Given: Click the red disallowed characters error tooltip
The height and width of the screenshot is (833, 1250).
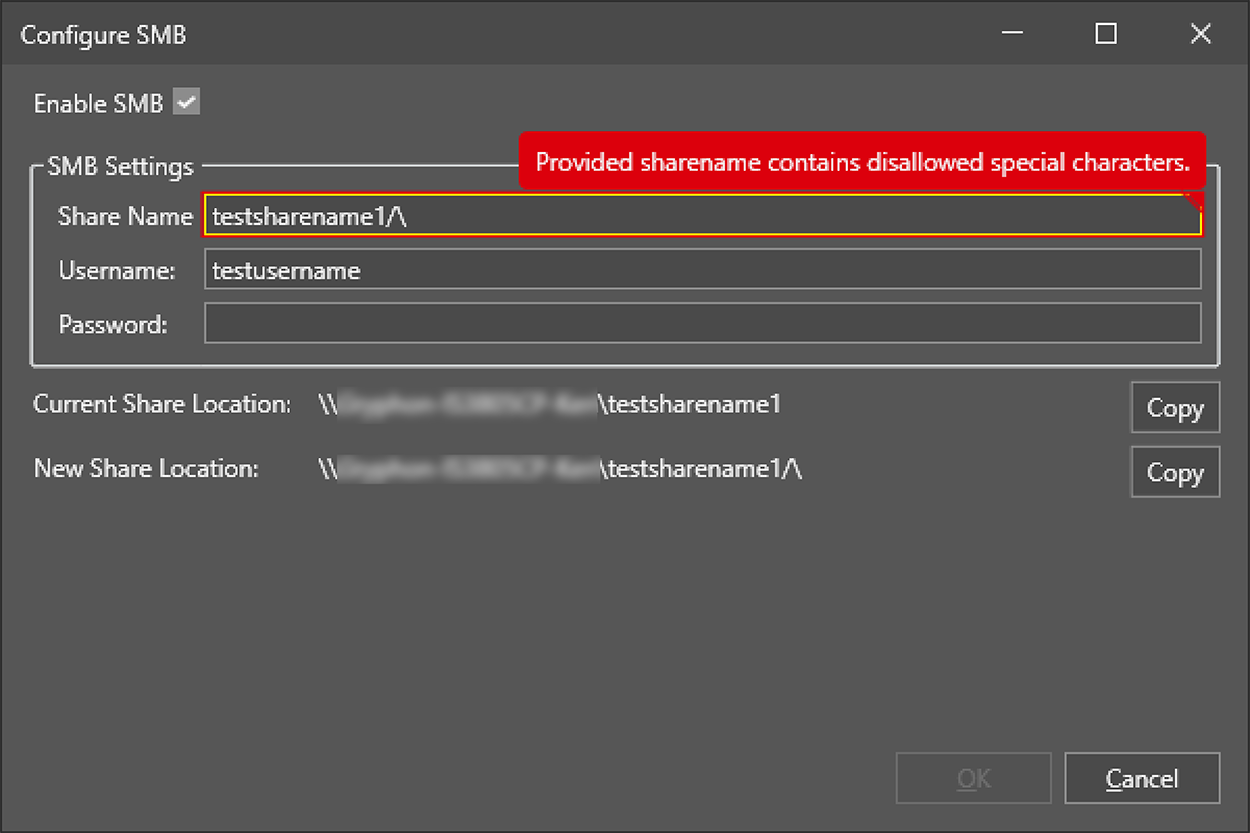Looking at the screenshot, I should 861,162.
